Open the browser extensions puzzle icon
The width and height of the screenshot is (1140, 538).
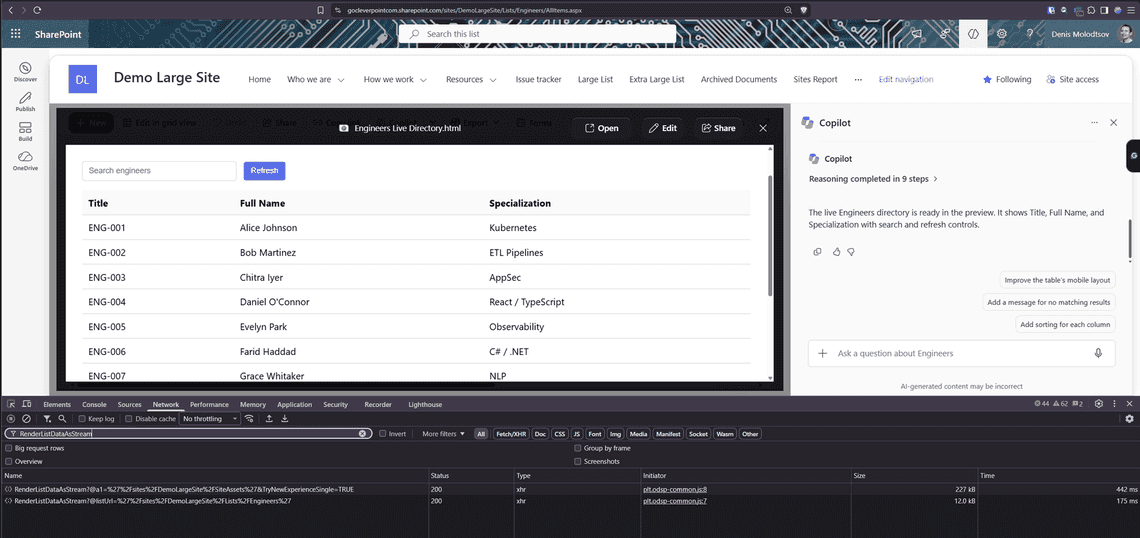(1091, 9)
